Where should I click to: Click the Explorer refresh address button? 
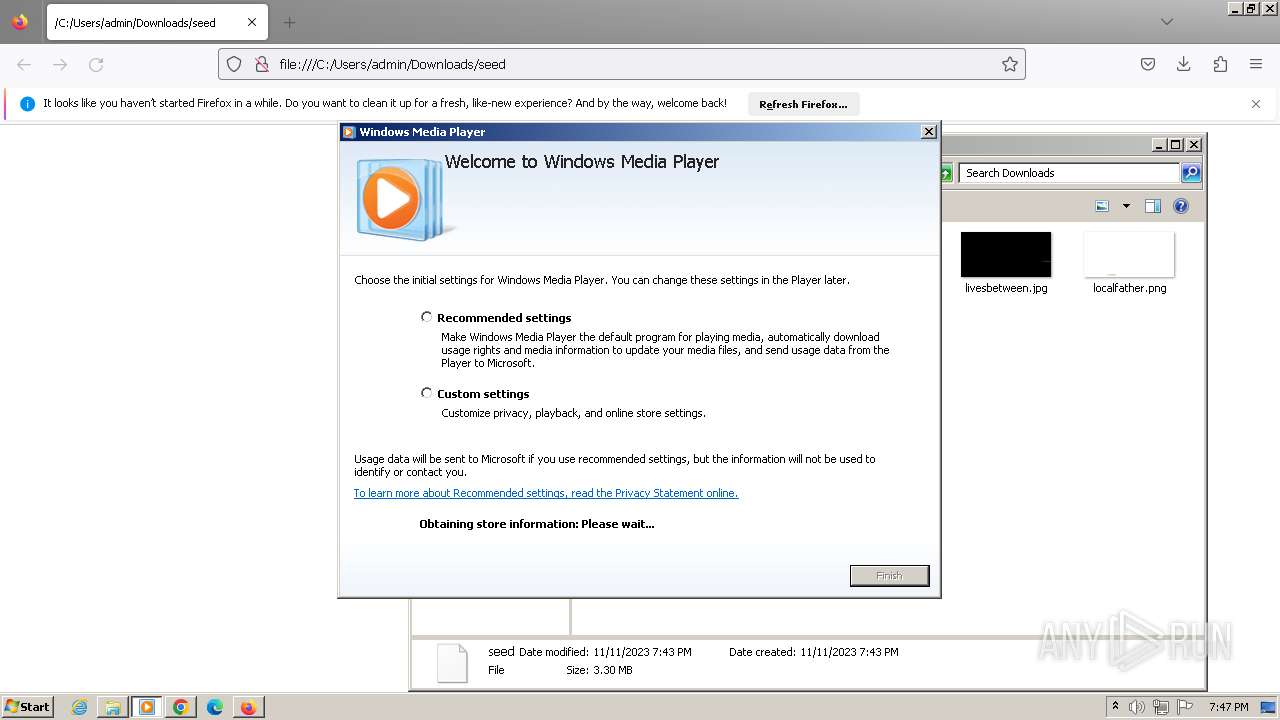946,173
